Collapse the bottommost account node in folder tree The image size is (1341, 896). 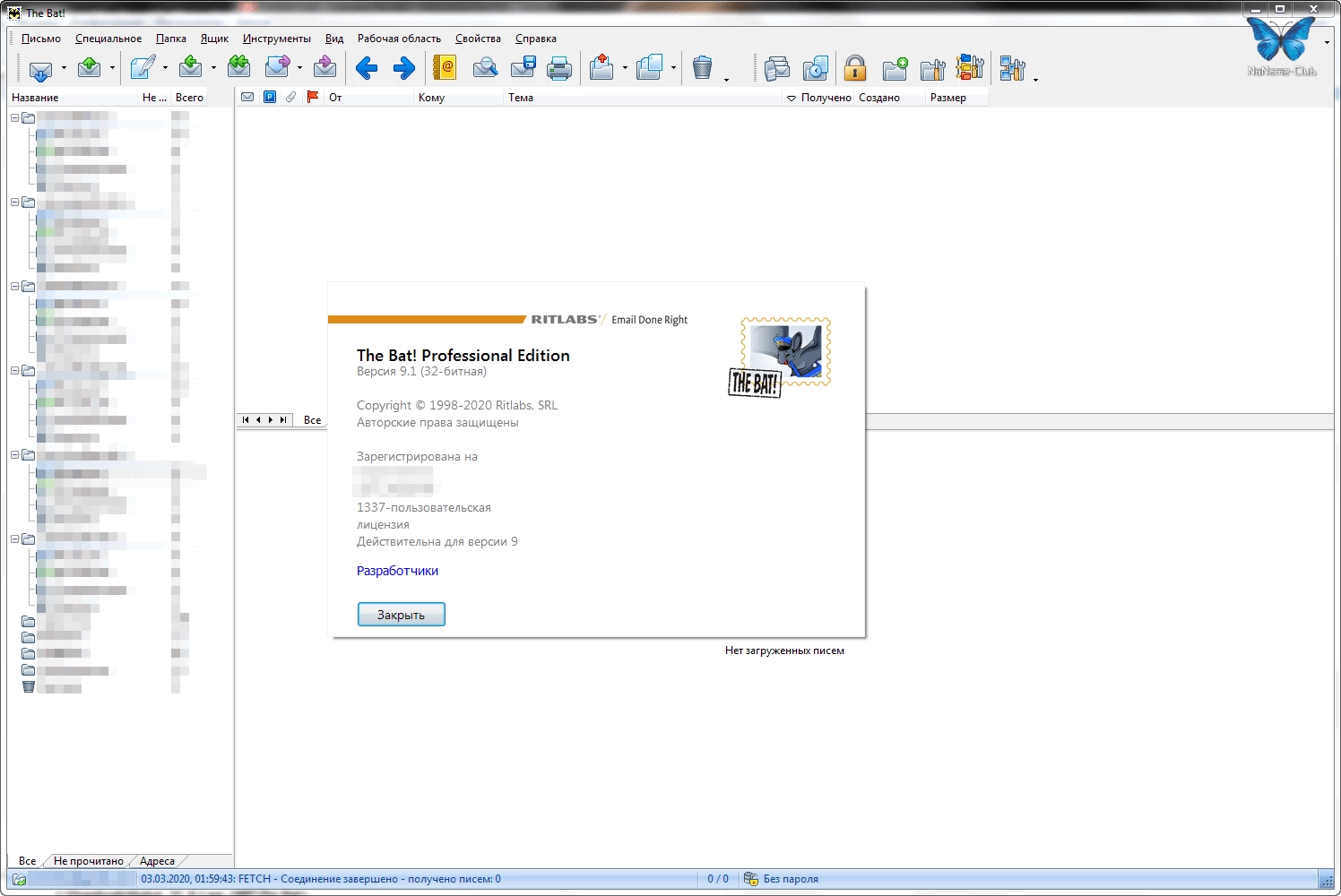pyautogui.click(x=14, y=539)
